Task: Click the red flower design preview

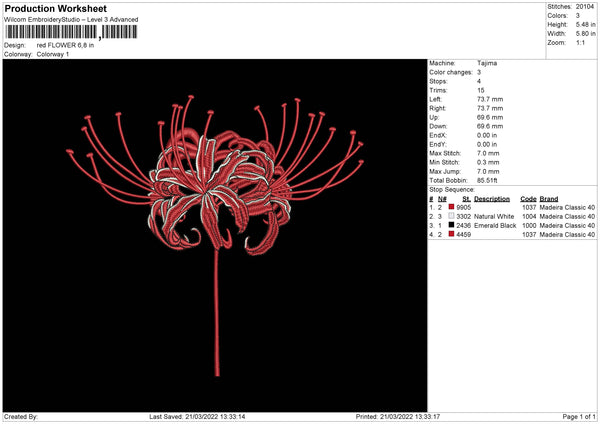Action: 215,235
